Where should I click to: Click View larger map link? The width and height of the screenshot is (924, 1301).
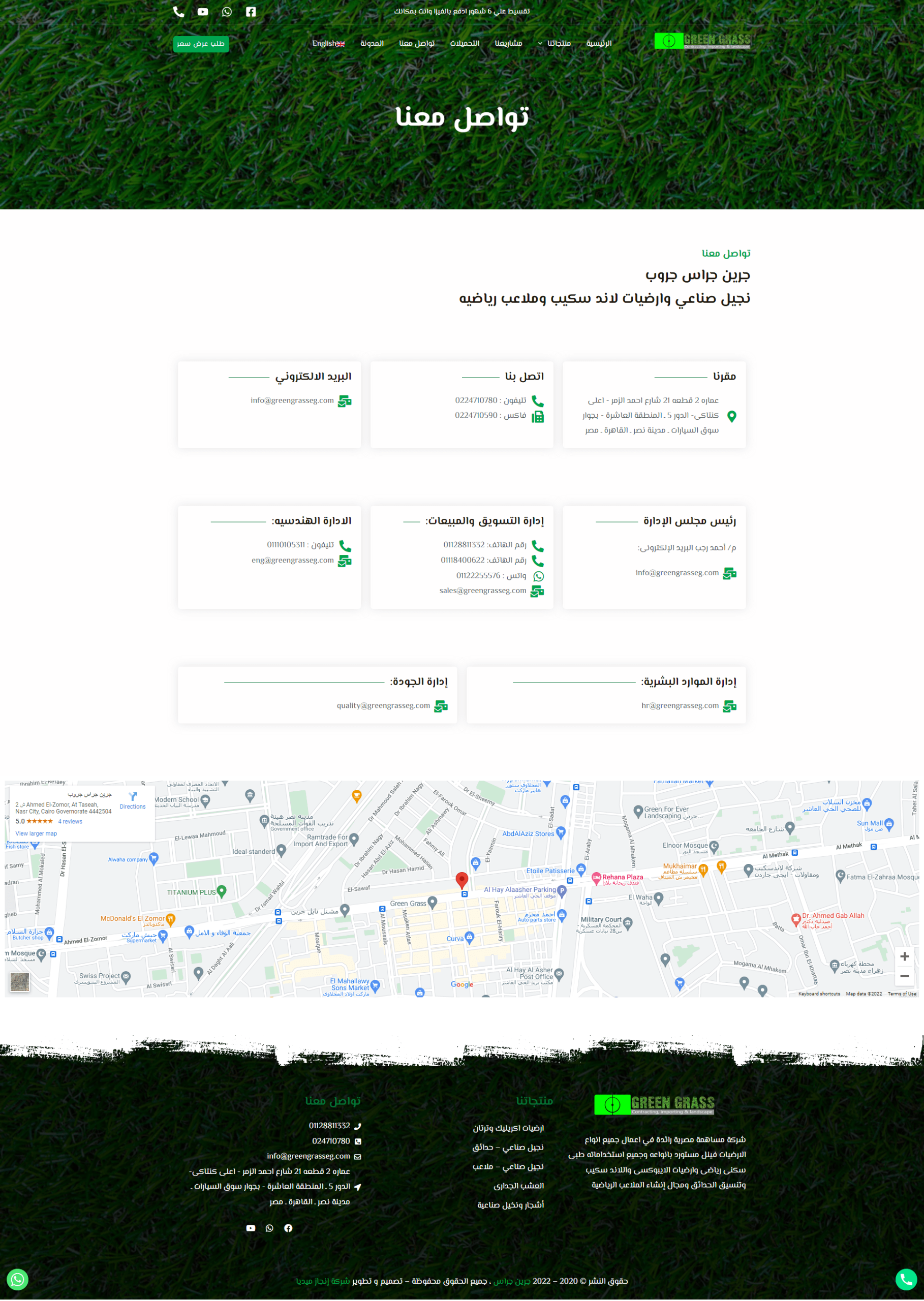coord(36,833)
